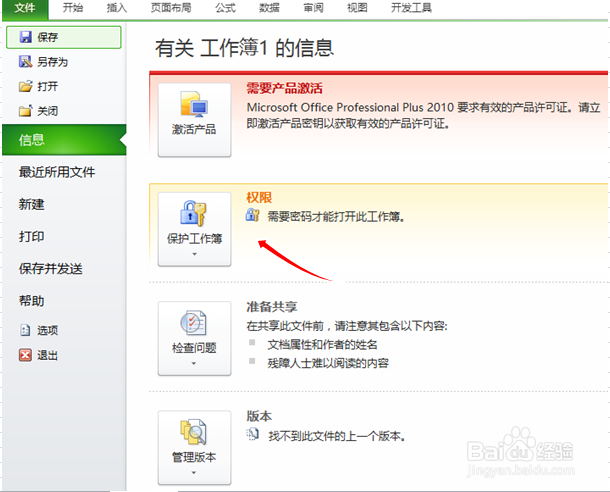Image resolution: width=610 pixels, height=492 pixels.
Task: Click the 权限 heading
Action: [x=259, y=198]
